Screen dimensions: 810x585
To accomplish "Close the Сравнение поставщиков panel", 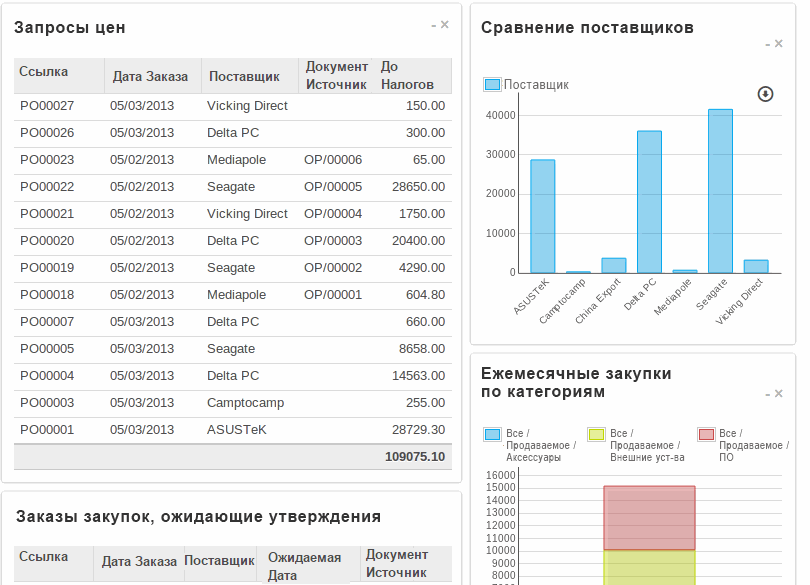I will coord(778,44).
